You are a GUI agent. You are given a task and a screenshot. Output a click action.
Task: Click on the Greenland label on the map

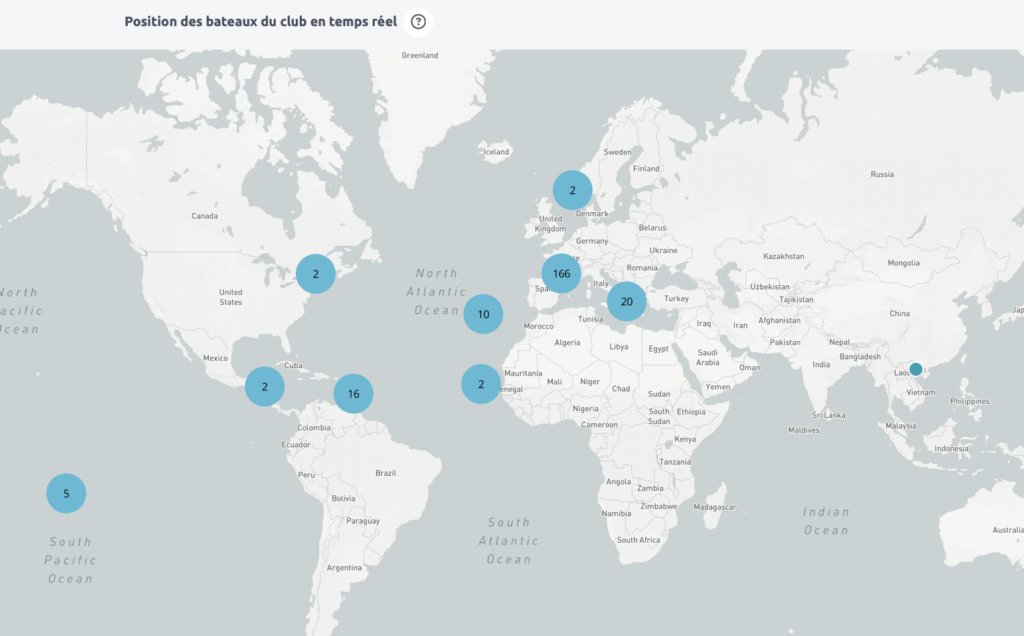point(420,56)
